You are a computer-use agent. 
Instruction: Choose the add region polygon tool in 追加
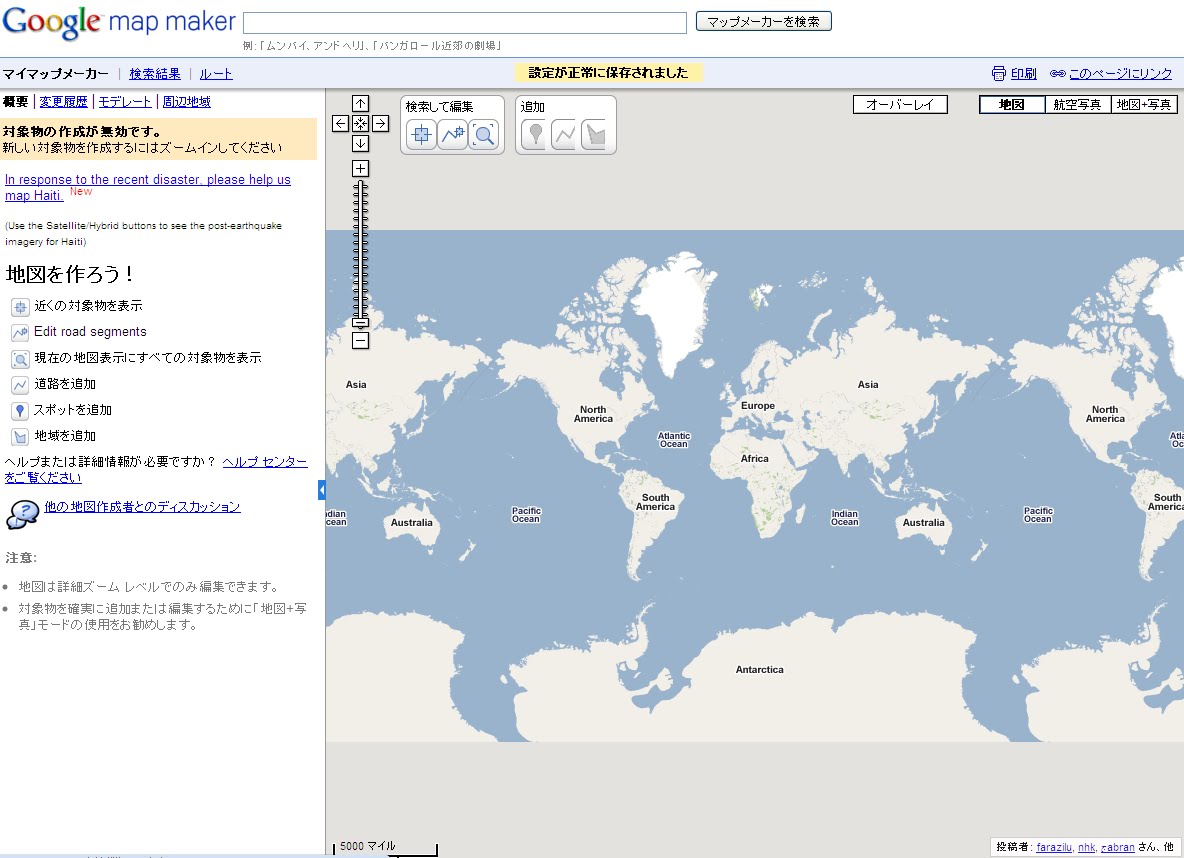[595, 134]
